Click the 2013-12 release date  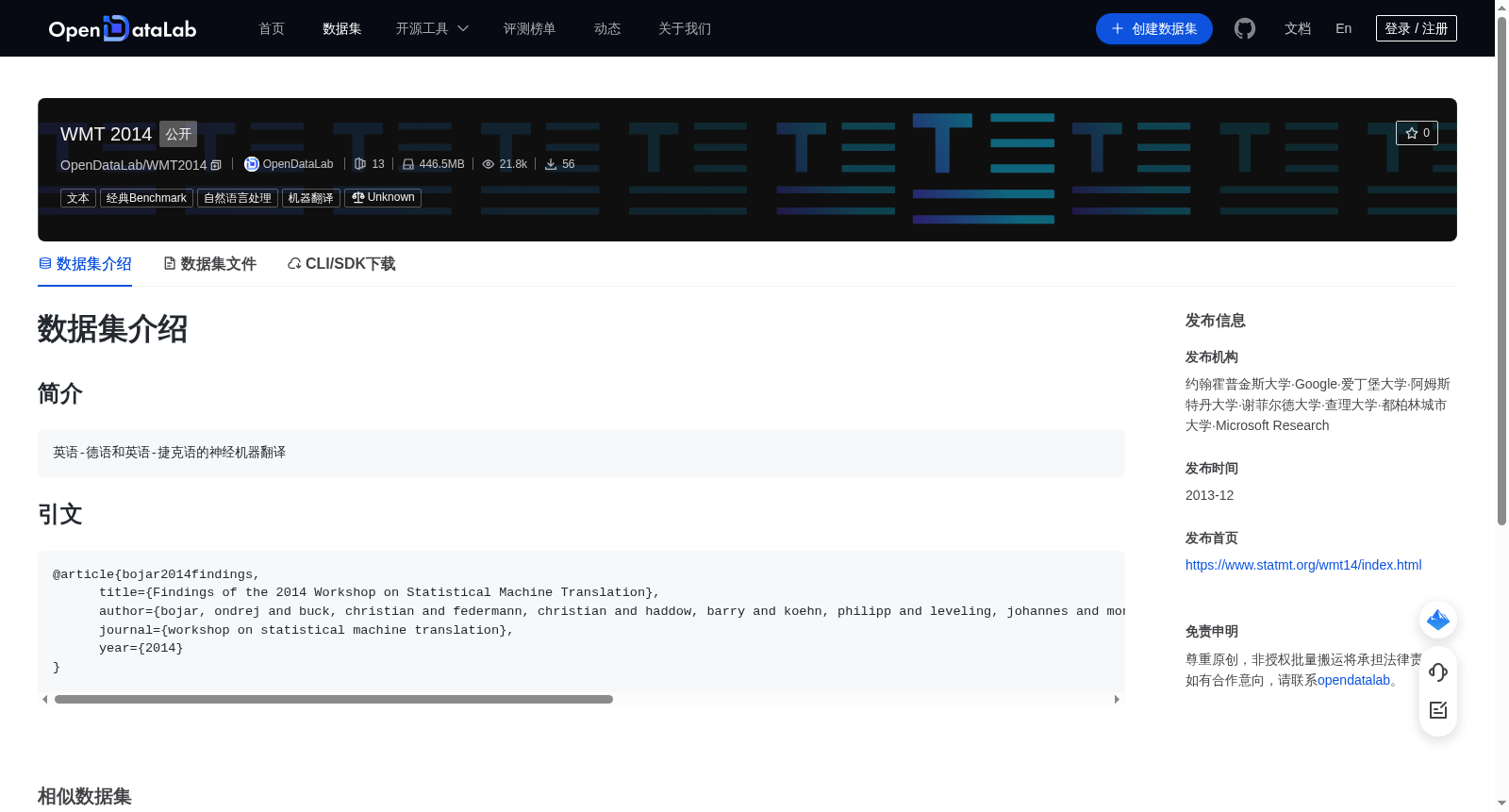(1209, 495)
